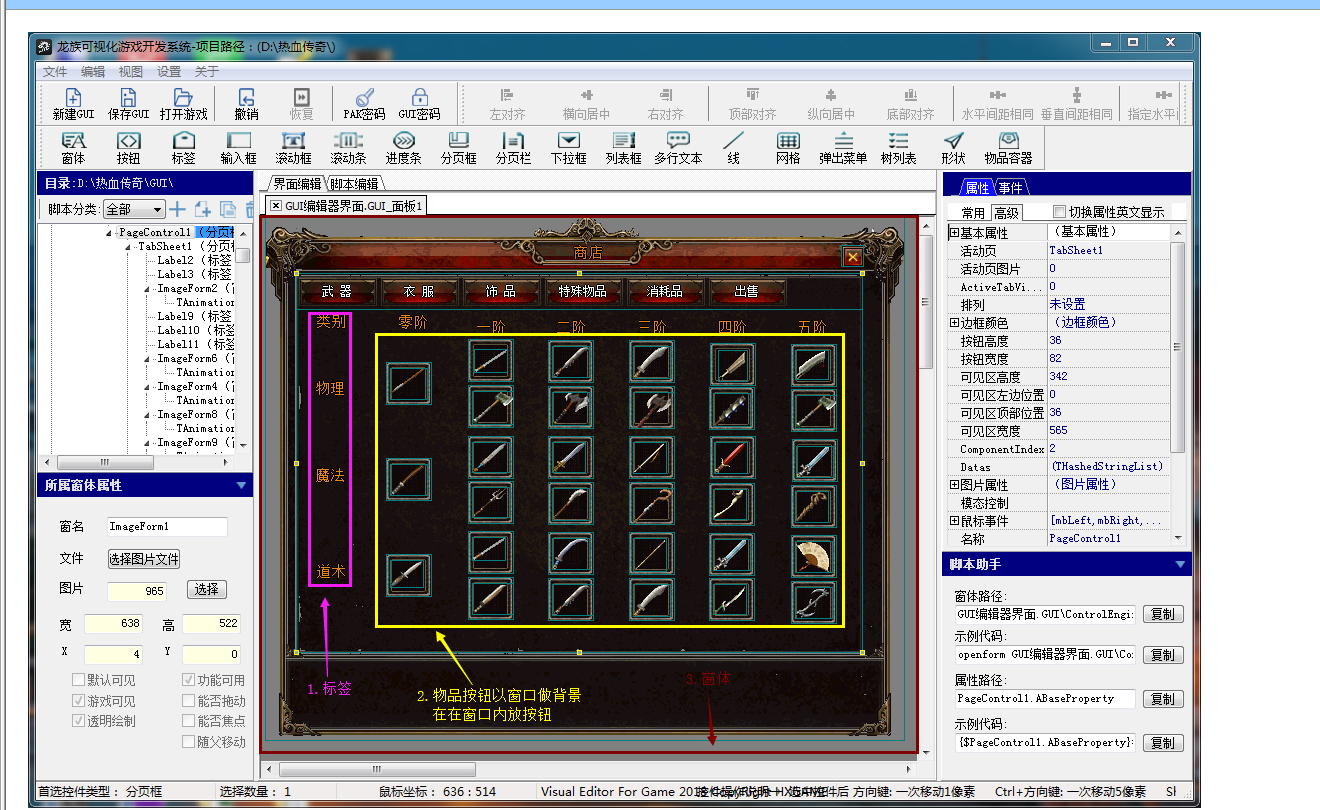Select the 形状 shape tool
Image resolution: width=1320 pixels, height=810 pixels.
(x=953, y=148)
